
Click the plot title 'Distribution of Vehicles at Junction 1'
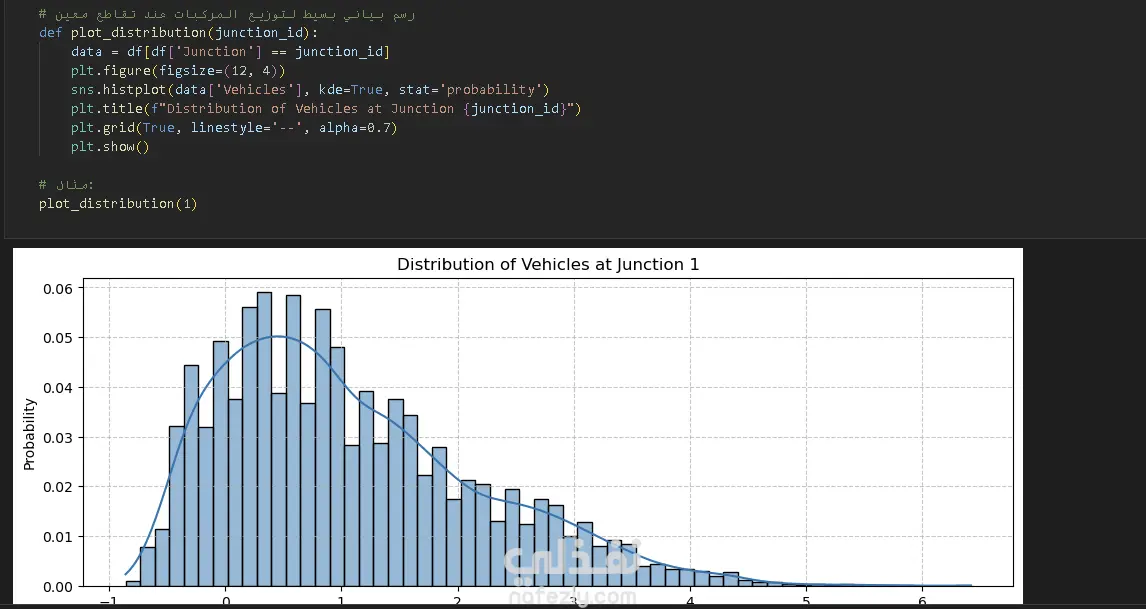point(548,265)
